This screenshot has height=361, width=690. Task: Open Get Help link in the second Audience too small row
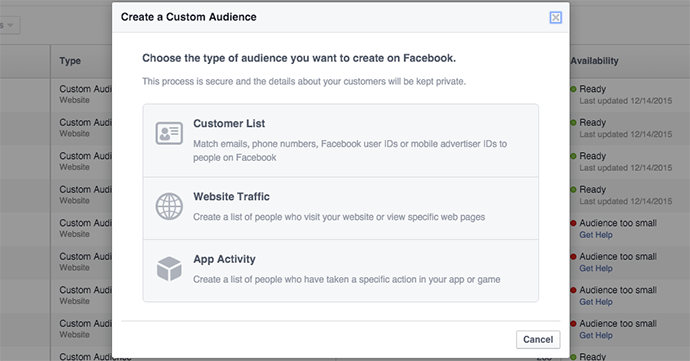pos(596,268)
